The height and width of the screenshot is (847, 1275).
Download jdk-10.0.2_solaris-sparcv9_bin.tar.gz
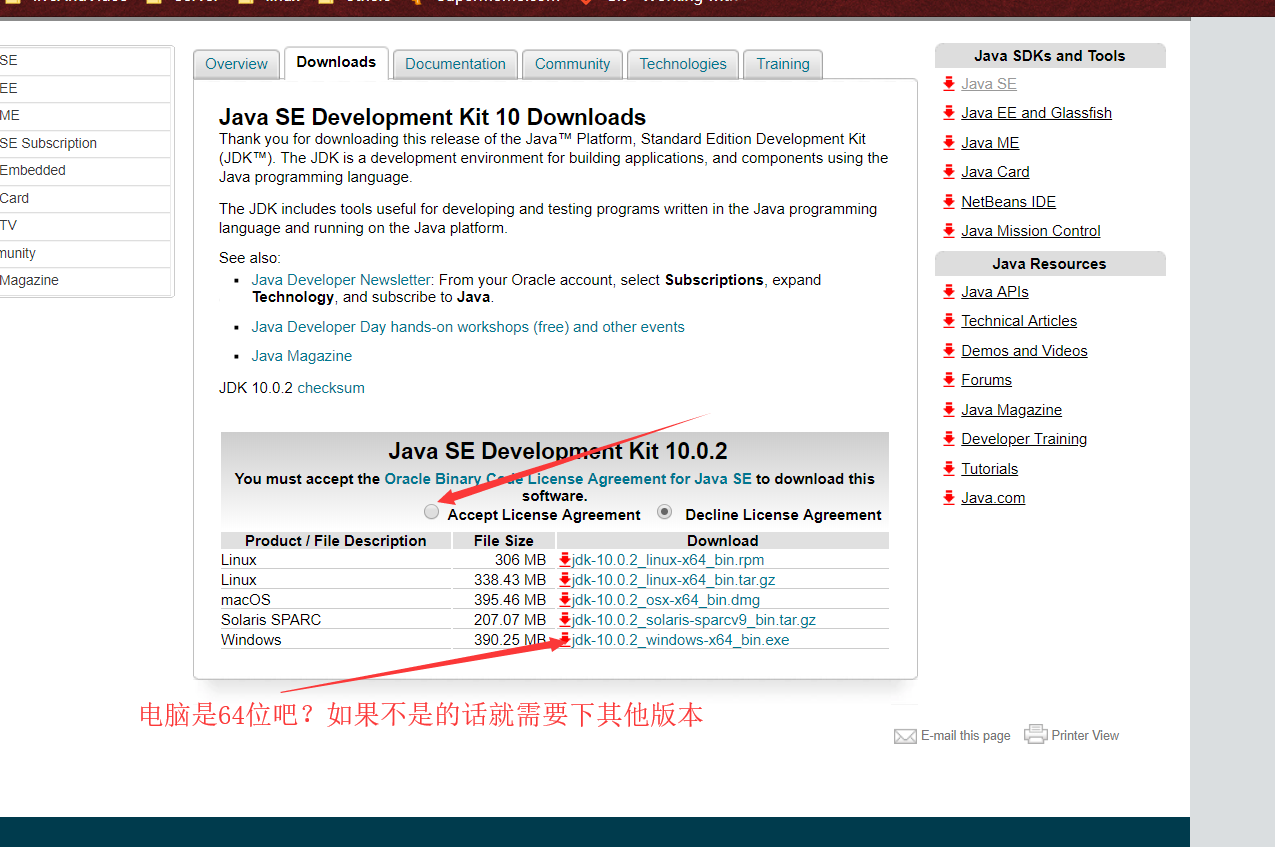694,620
